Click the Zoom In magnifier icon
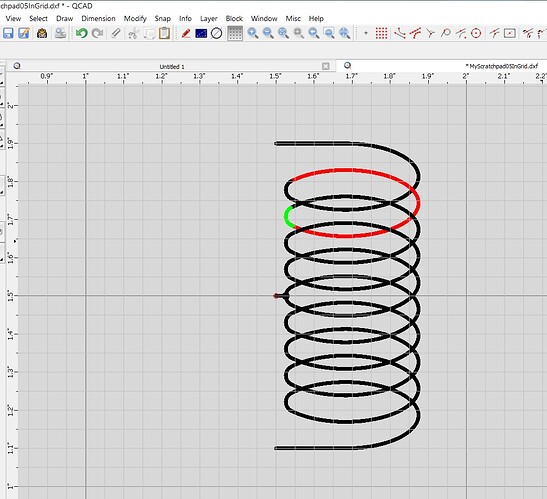This screenshot has height=499, width=547. pos(253,33)
